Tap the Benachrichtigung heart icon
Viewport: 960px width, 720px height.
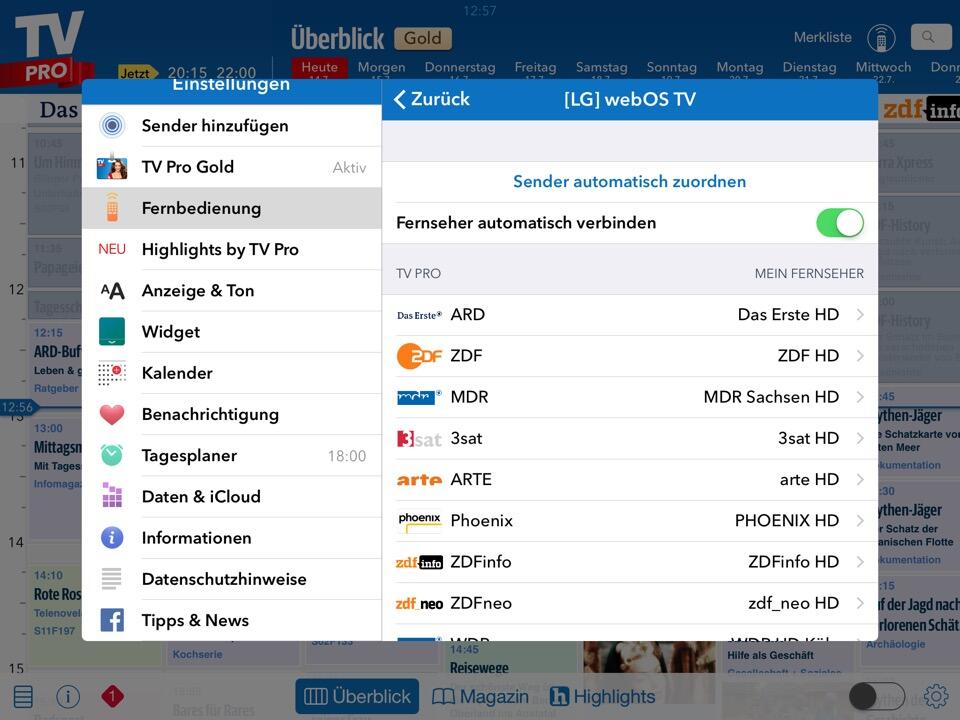click(112, 414)
